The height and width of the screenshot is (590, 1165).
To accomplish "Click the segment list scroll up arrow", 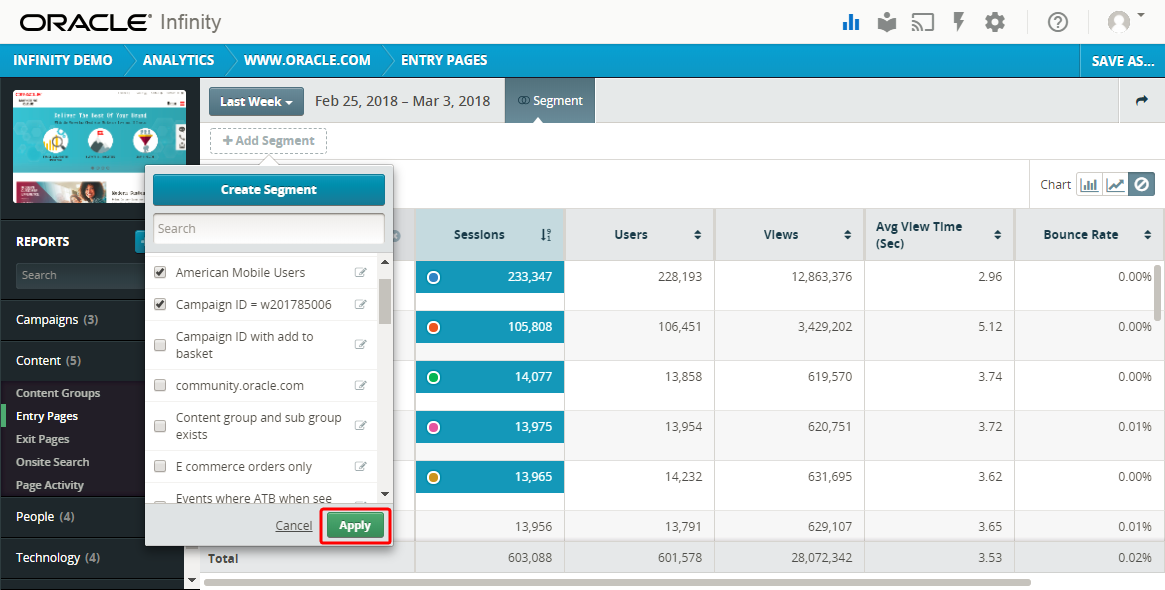I will [385, 262].
